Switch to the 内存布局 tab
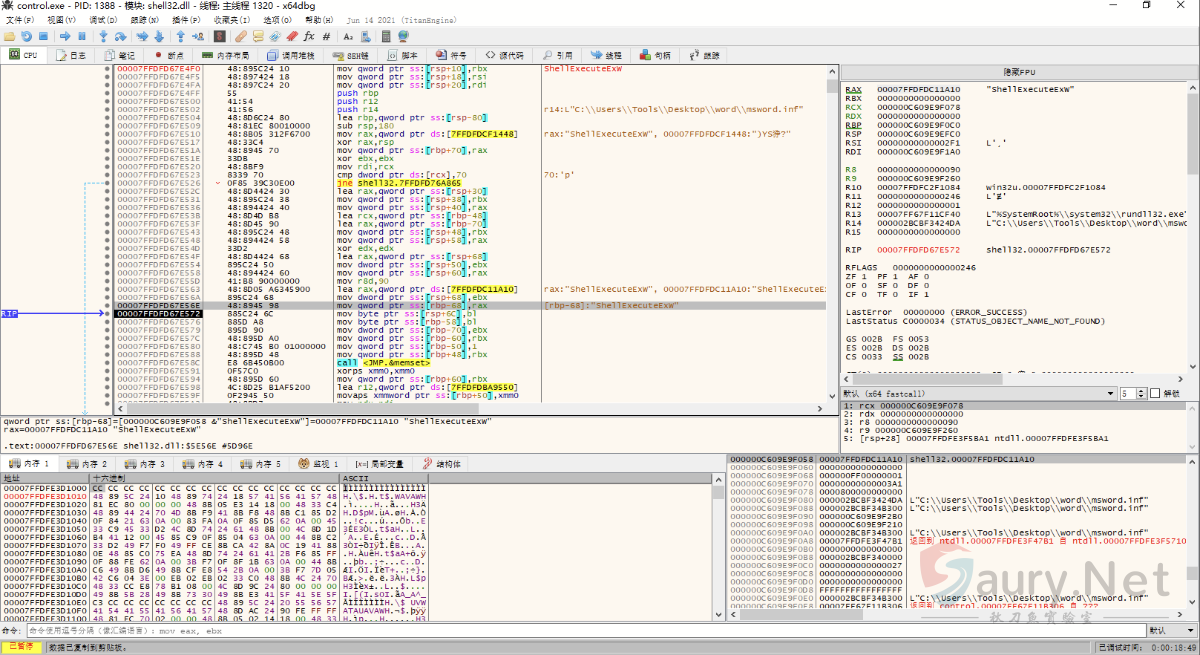 (x=226, y=55)
